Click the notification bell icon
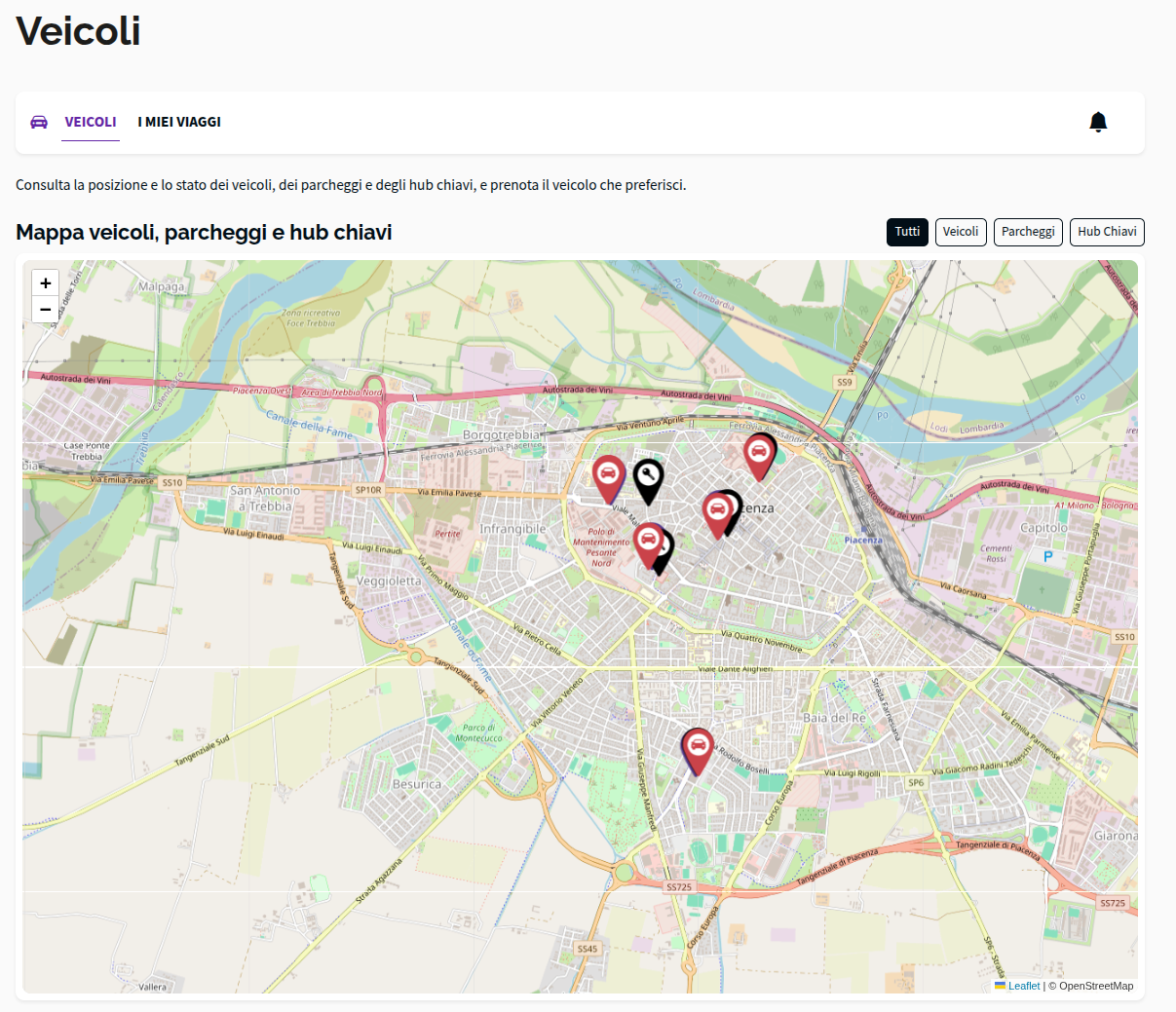 click(x=1098, y=122)
